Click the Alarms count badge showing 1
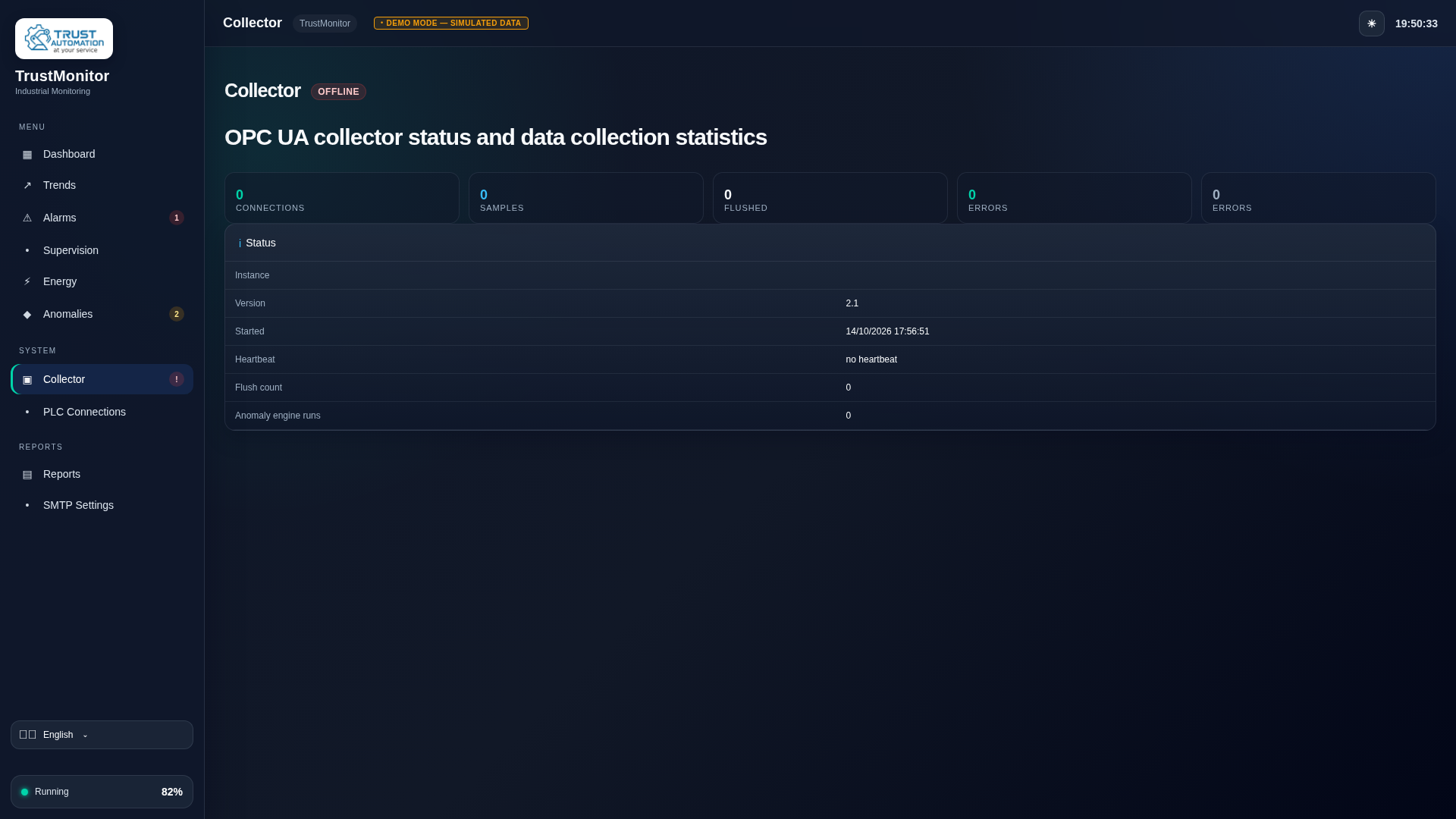Screen dimensions: 1456x819 click(177, 218)
